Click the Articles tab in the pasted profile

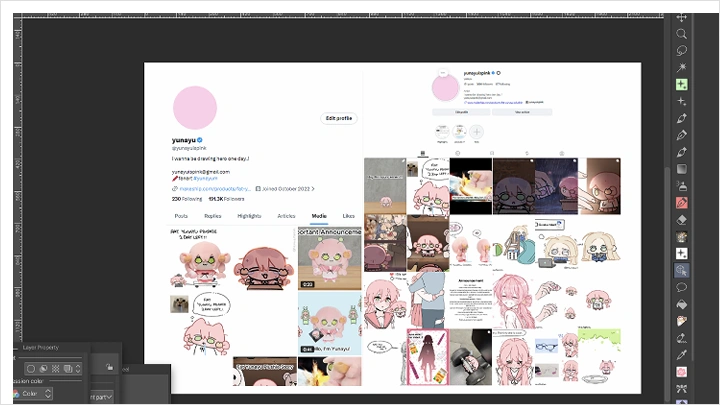tap(286, 216)
